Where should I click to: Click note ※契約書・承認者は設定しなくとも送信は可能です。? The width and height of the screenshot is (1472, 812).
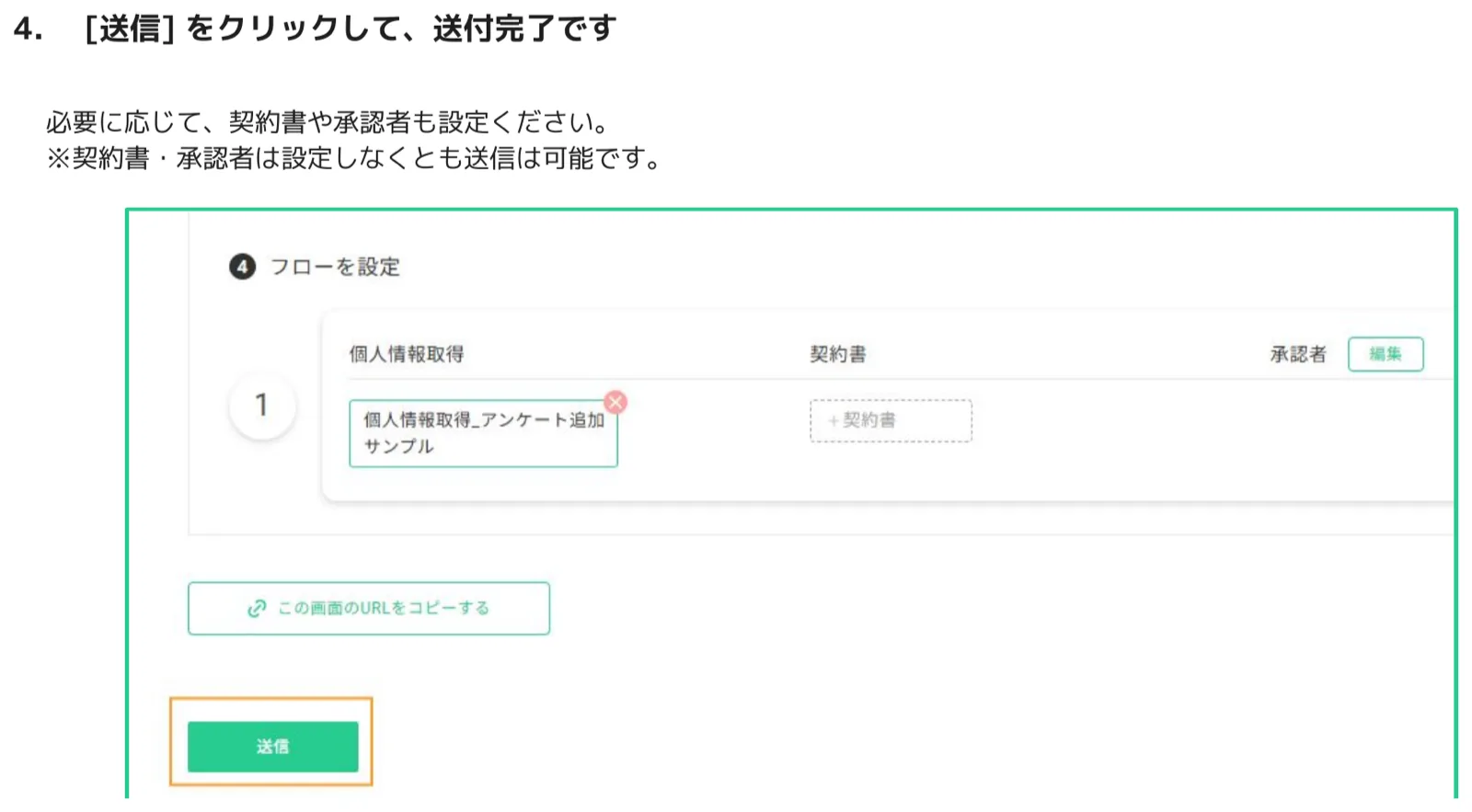pos(354,158)
